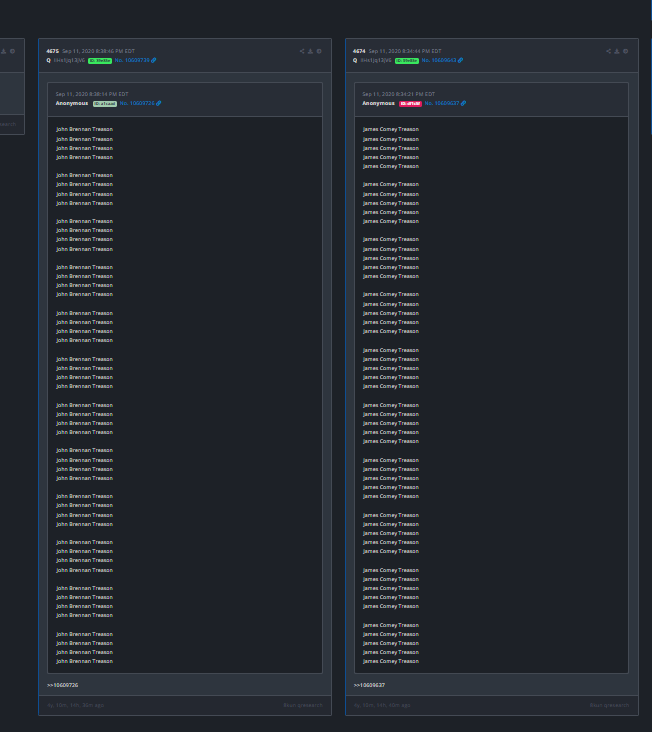Click the share icon on post 4674
This screenshot has width=652, height=732.
coord(609,51)
